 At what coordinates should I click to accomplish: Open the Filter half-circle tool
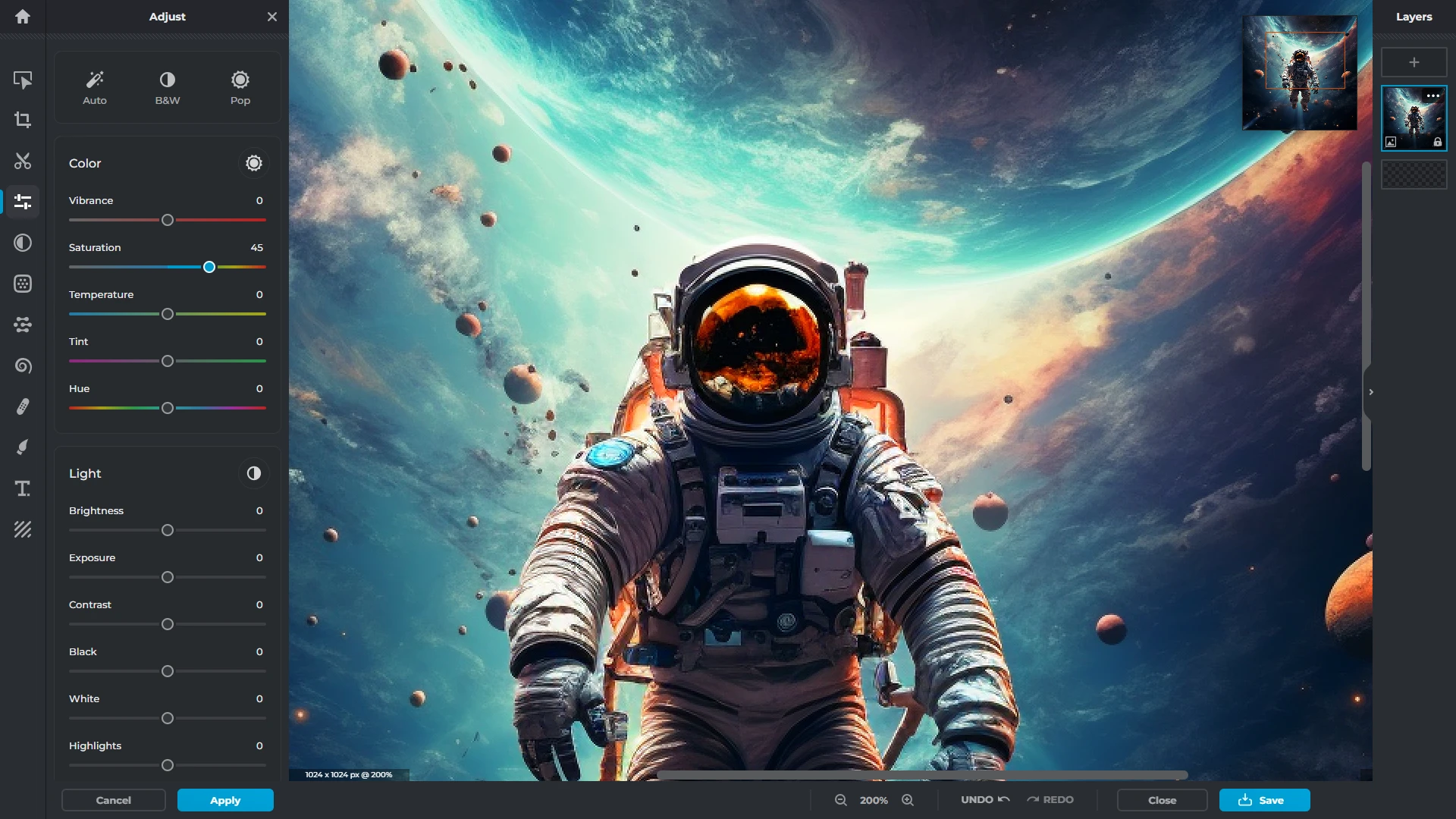pyautogui.click(x=23, y=243)
